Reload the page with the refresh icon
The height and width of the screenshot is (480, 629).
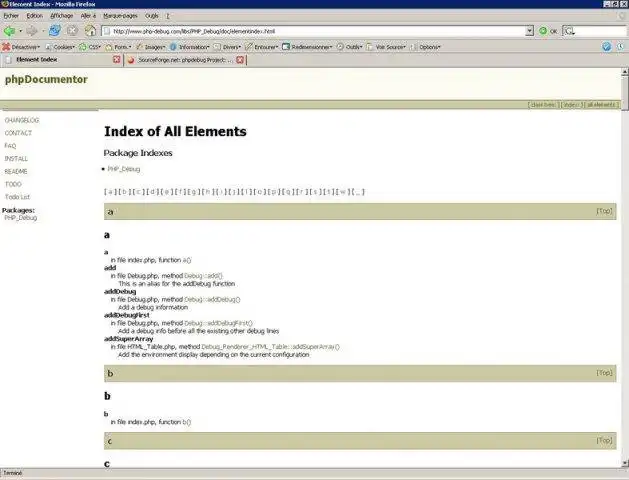click(55, 30)
